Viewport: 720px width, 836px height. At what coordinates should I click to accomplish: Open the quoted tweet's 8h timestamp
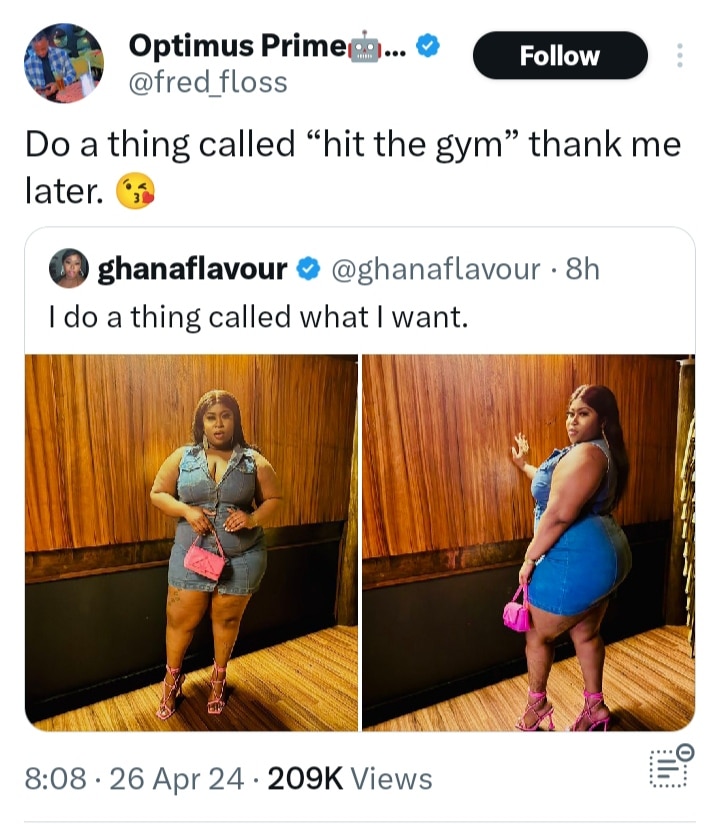pos(582,269)
